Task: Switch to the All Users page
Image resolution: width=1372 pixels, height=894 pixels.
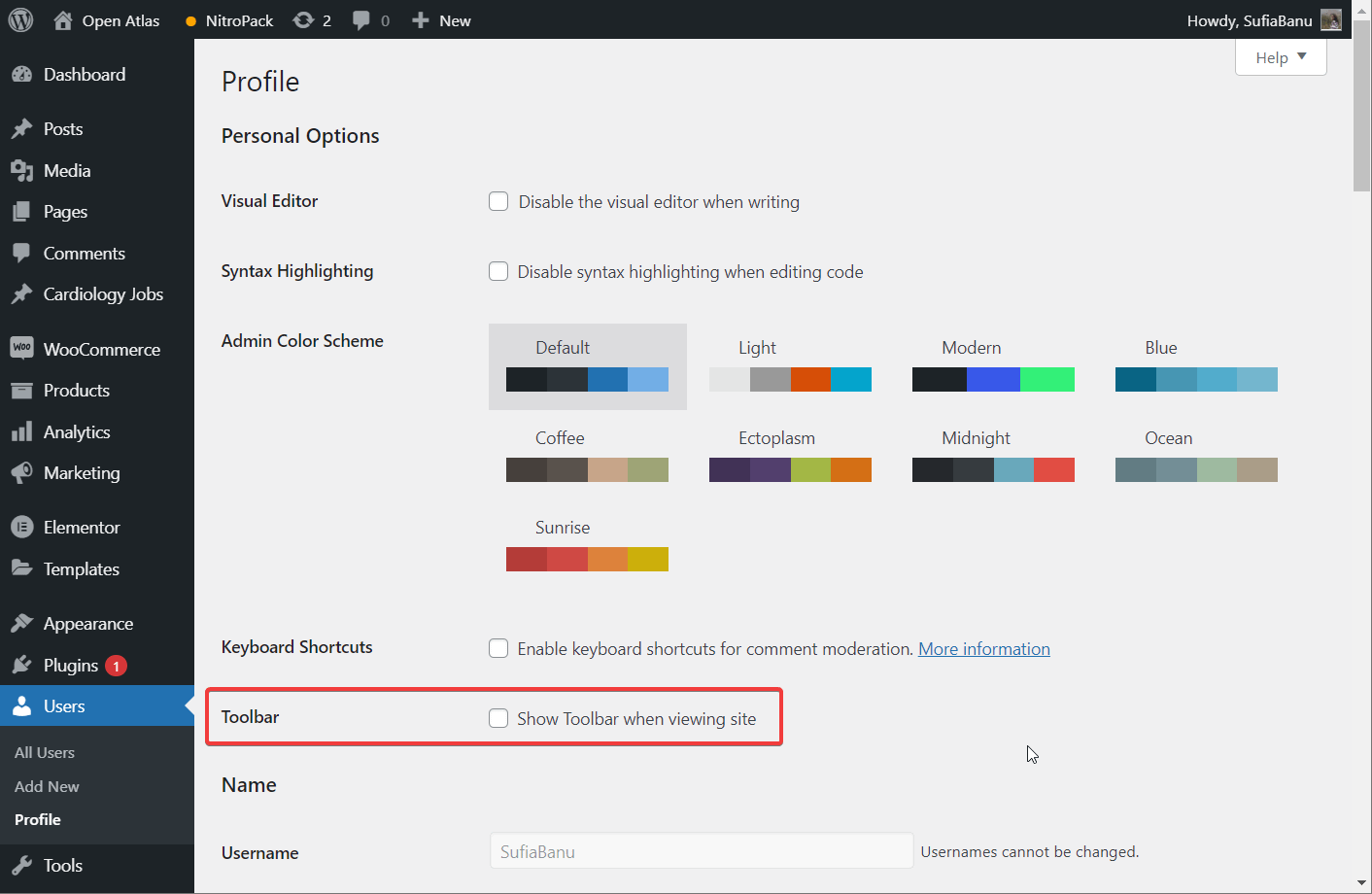Action: pyautogui.click(x=45, y=752)
